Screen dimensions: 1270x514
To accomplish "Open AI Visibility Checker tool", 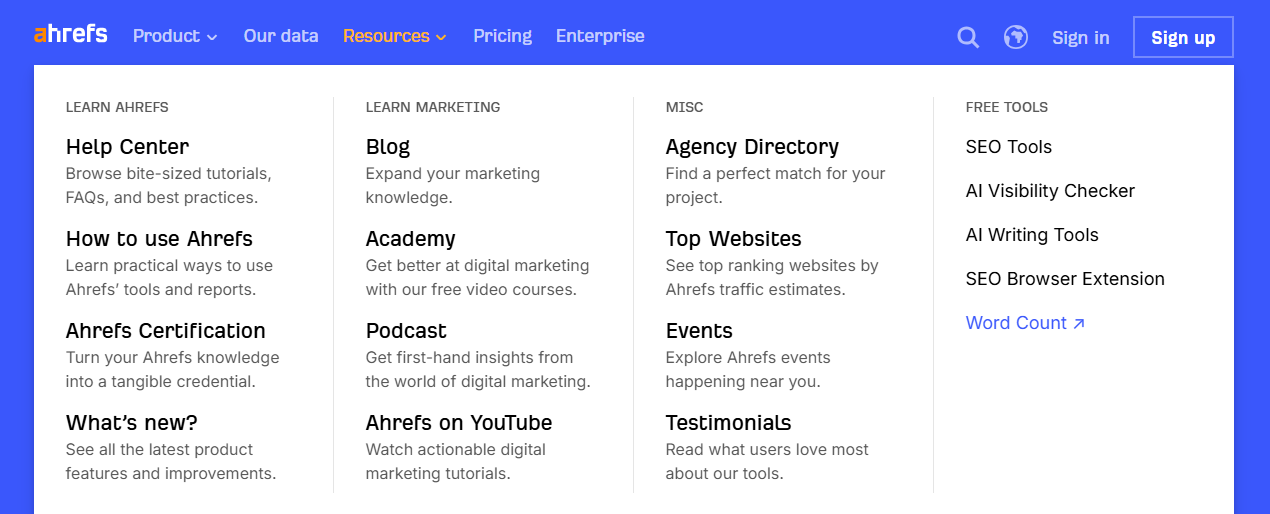I will [1050, 191].
